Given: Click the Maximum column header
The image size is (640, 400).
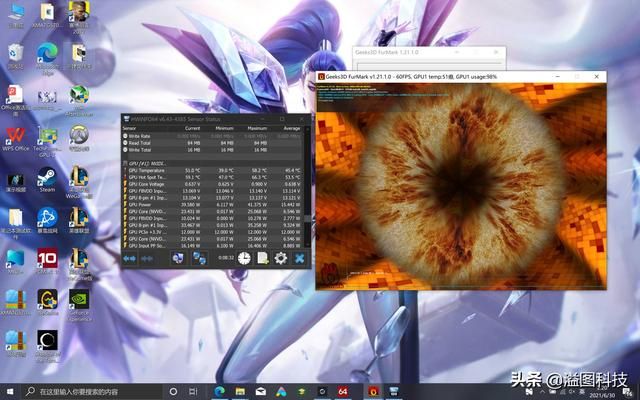Looking at the screenshot, I should [x=257, y=128].
